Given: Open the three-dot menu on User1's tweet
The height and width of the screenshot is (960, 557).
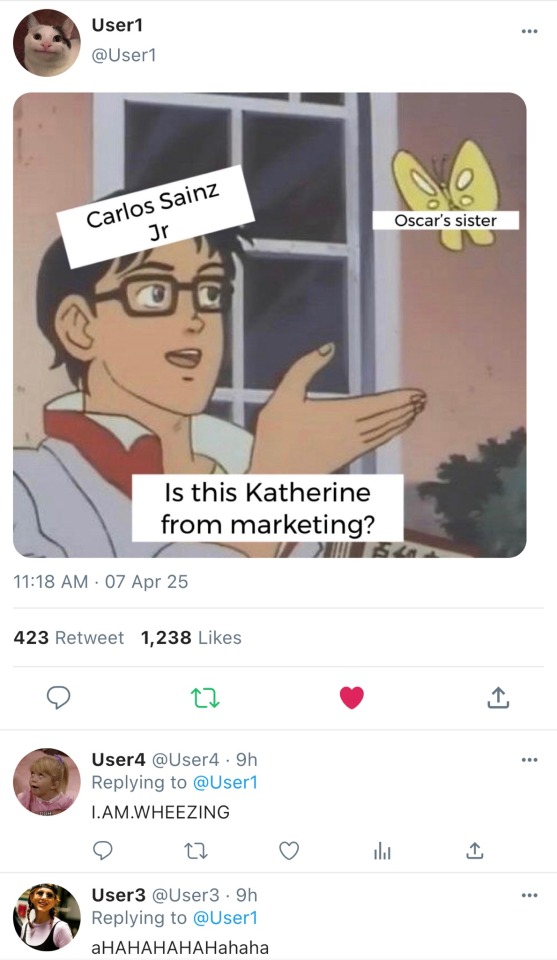Looking at the screenshot, I should pos(529,31).
